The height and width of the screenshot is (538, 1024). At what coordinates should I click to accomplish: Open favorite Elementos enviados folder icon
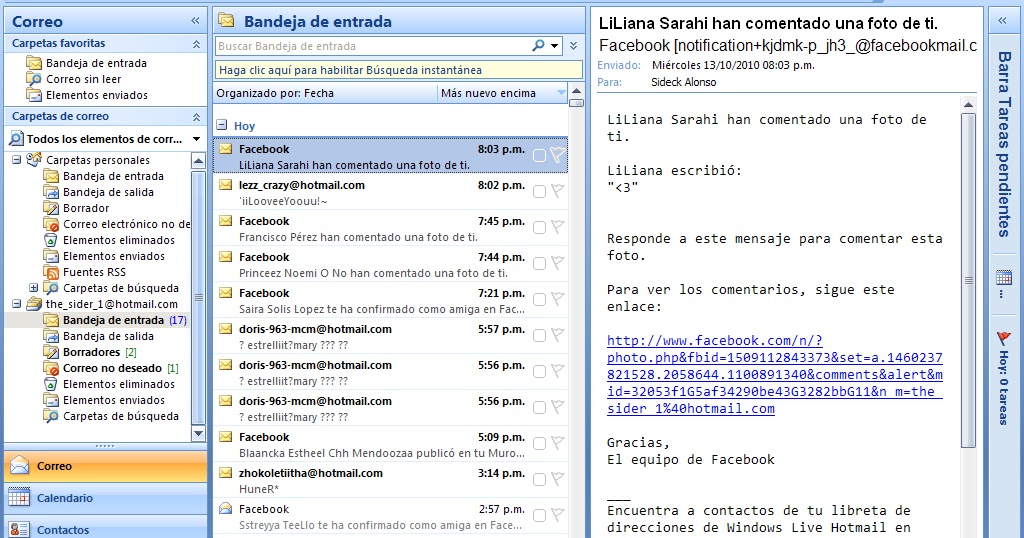click(34, 95)
